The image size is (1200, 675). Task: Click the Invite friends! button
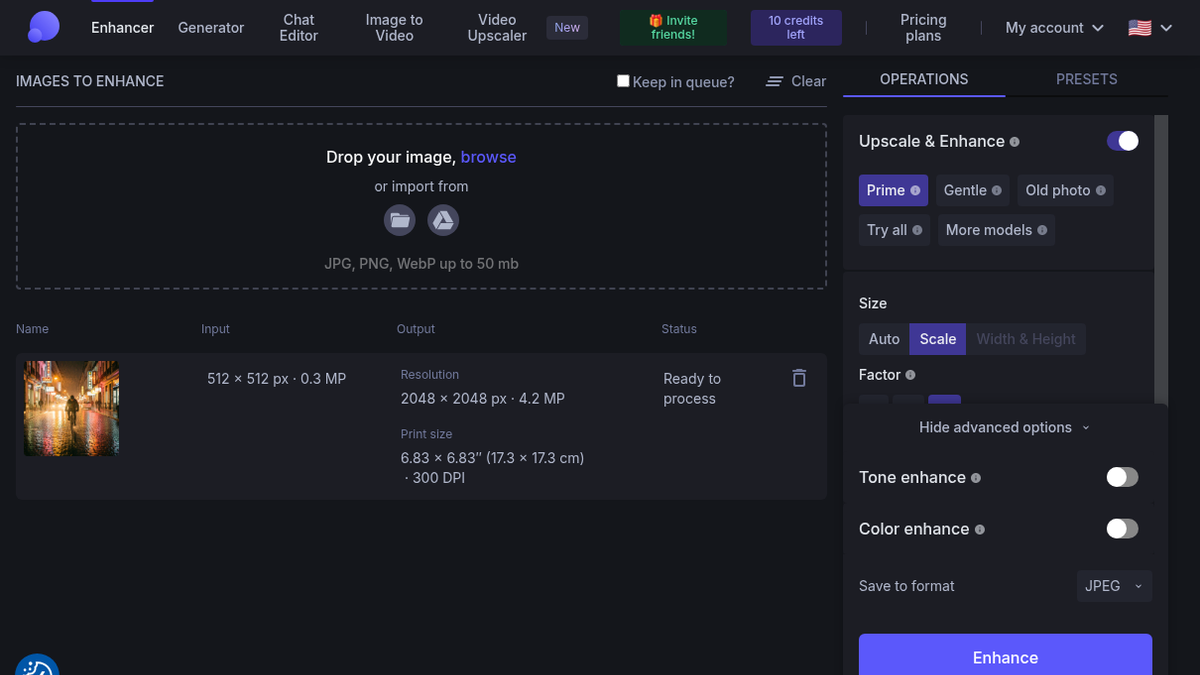point(673,28)
